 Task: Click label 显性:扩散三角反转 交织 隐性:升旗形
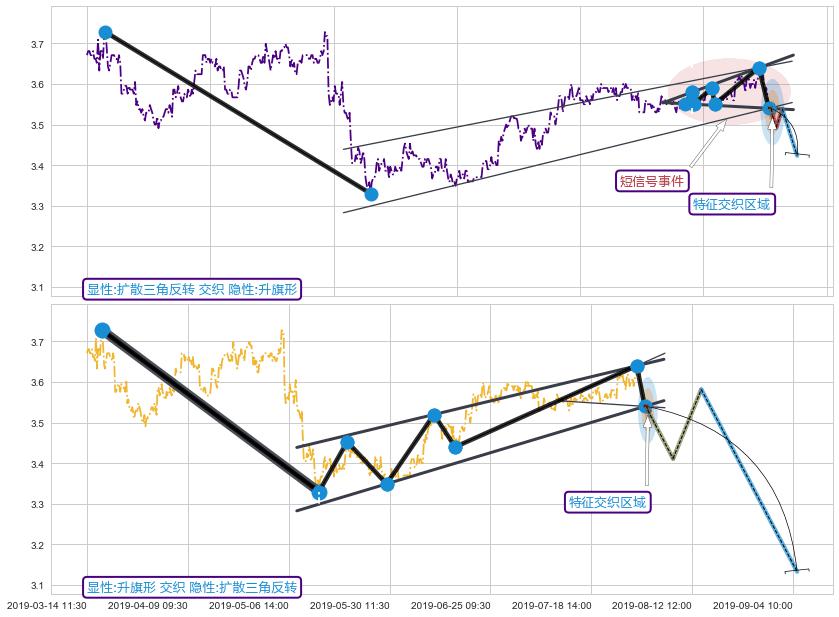pos(192,289)
